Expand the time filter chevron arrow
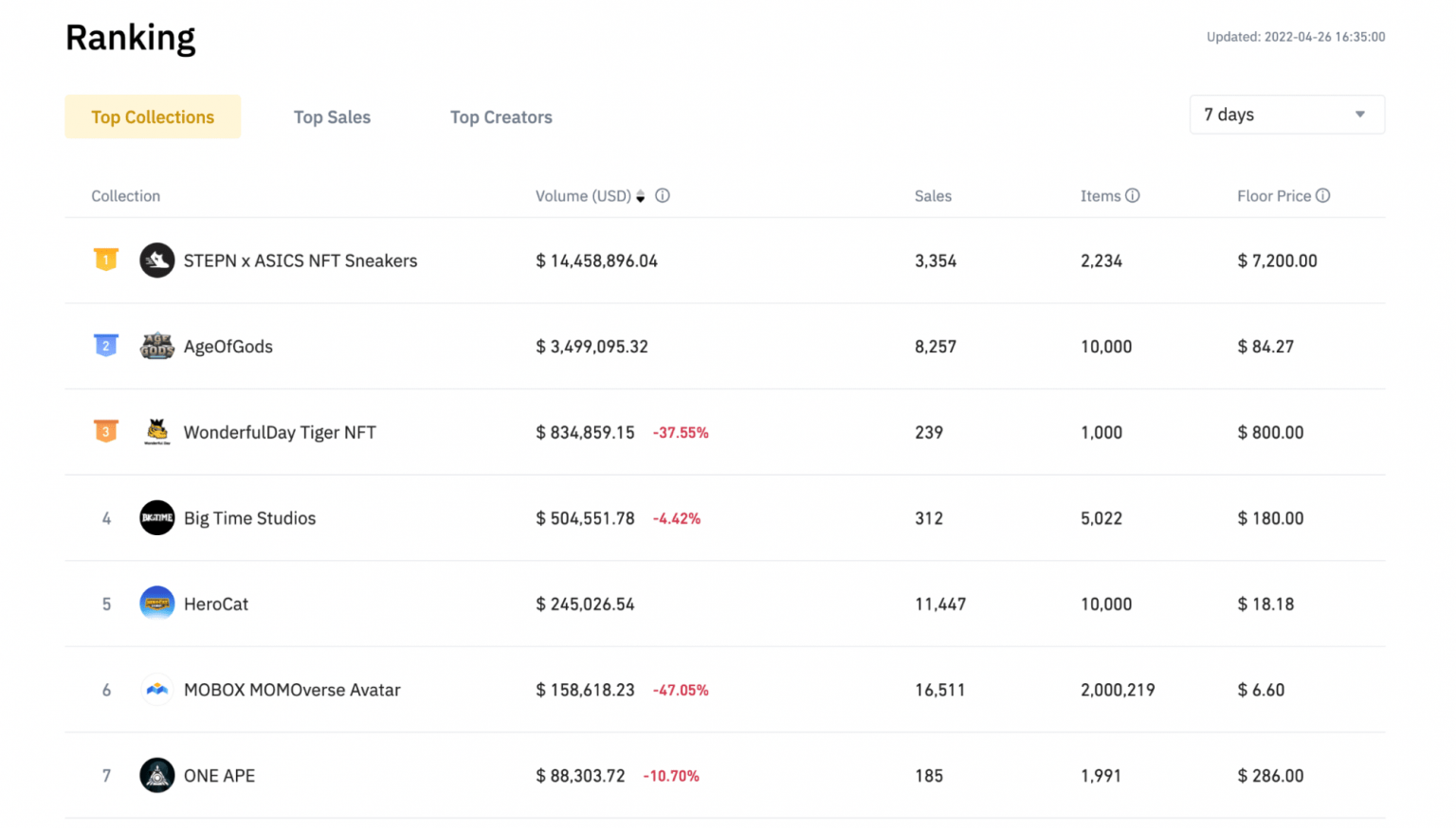Screen dimensions: 1456x828 click(1358, 114)
